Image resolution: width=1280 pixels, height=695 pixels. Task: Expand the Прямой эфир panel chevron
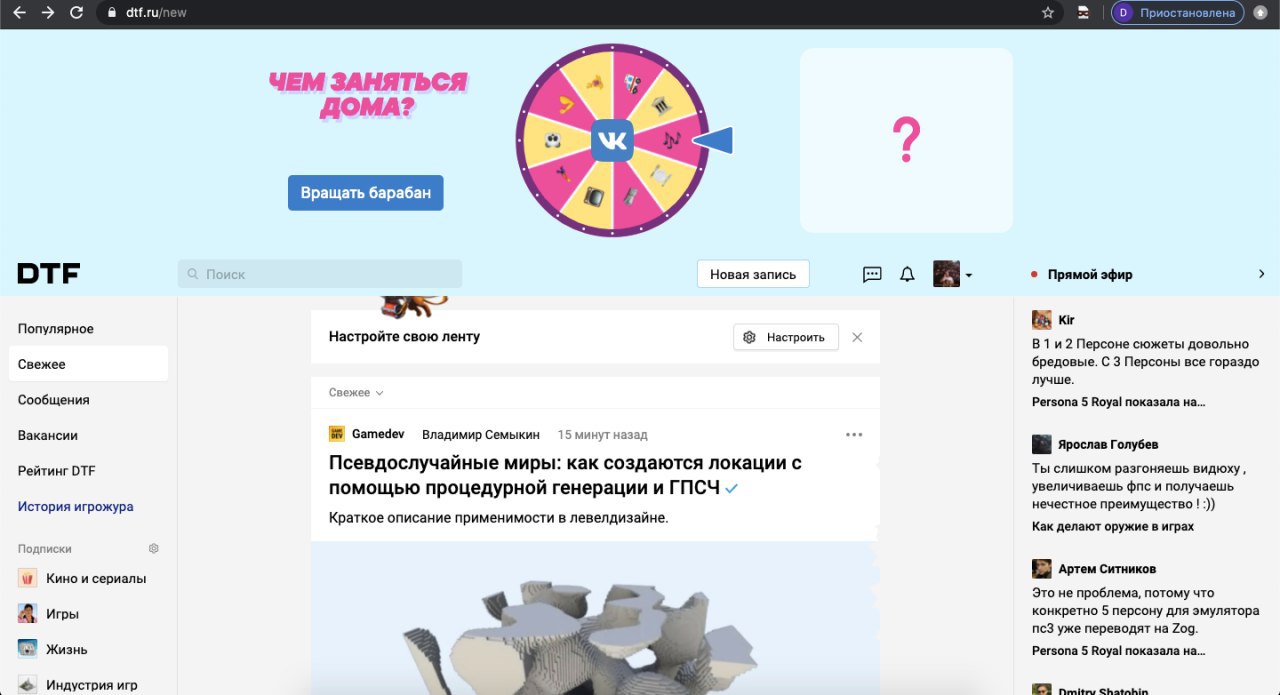click(1262, 274)
